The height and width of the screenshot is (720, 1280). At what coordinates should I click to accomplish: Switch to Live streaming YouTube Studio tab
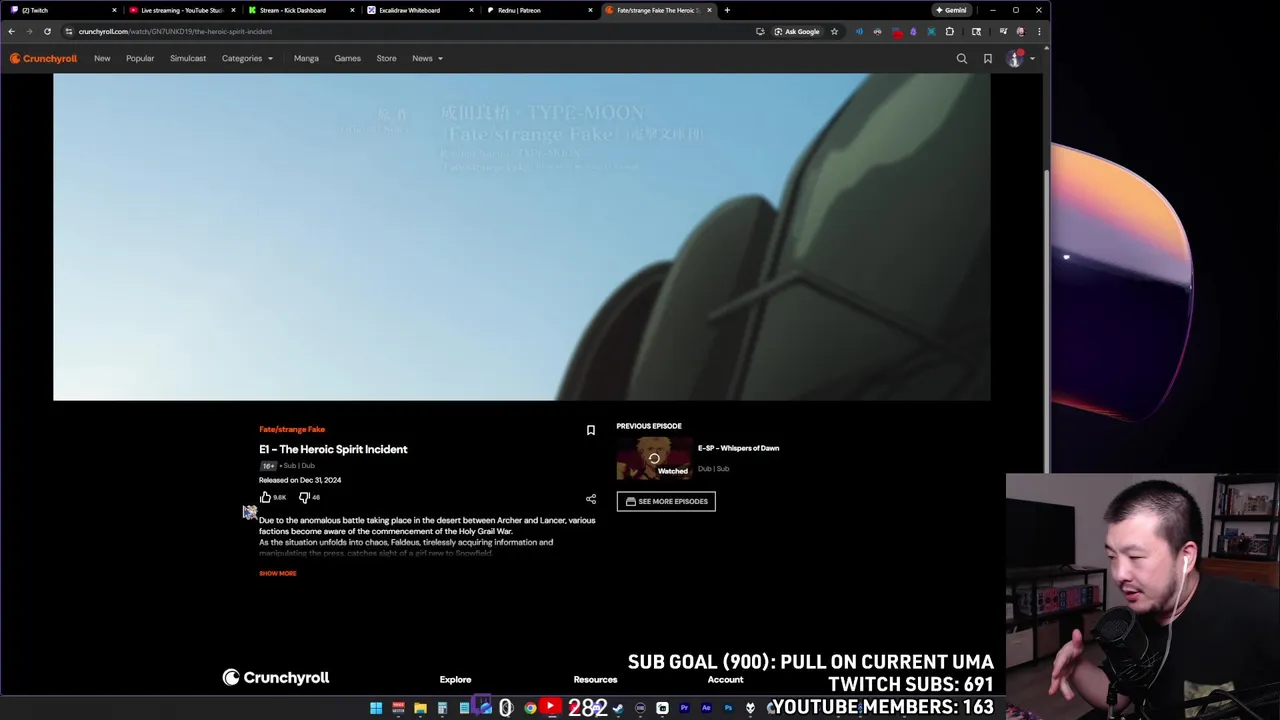(182, 10)
